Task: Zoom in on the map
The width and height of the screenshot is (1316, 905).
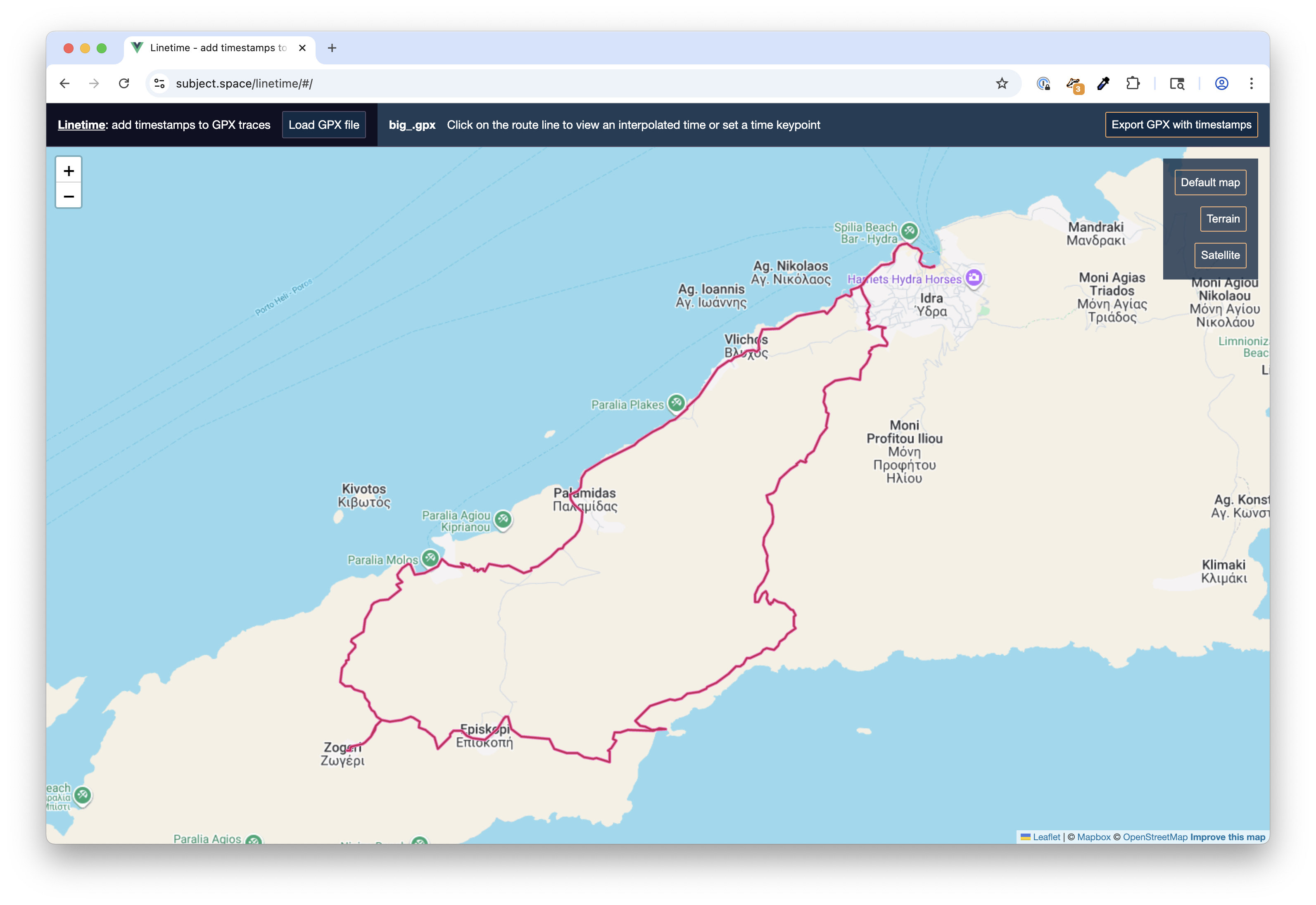Action: [x=69, y=171]
